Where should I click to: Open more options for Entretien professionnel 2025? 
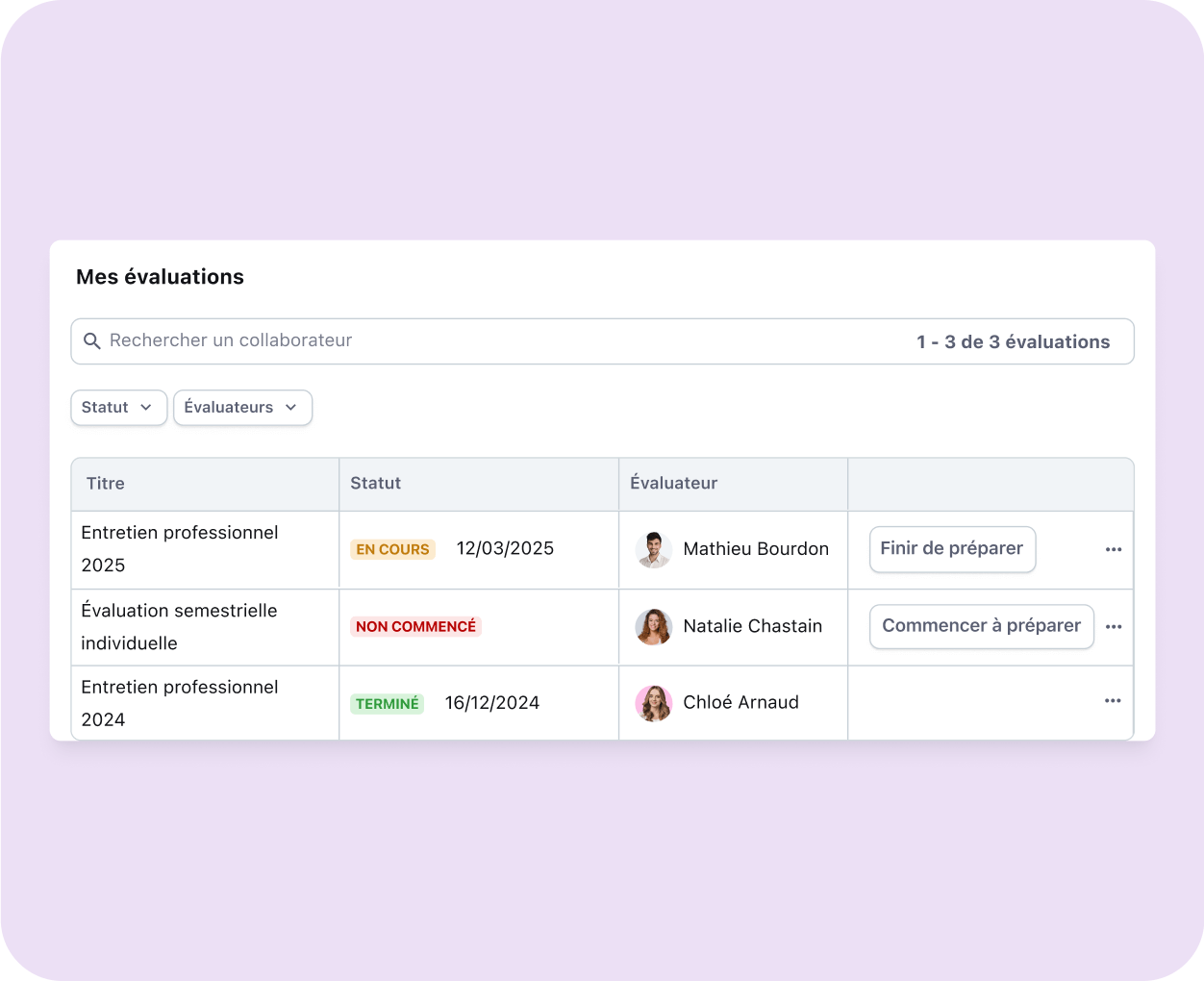1114,549
